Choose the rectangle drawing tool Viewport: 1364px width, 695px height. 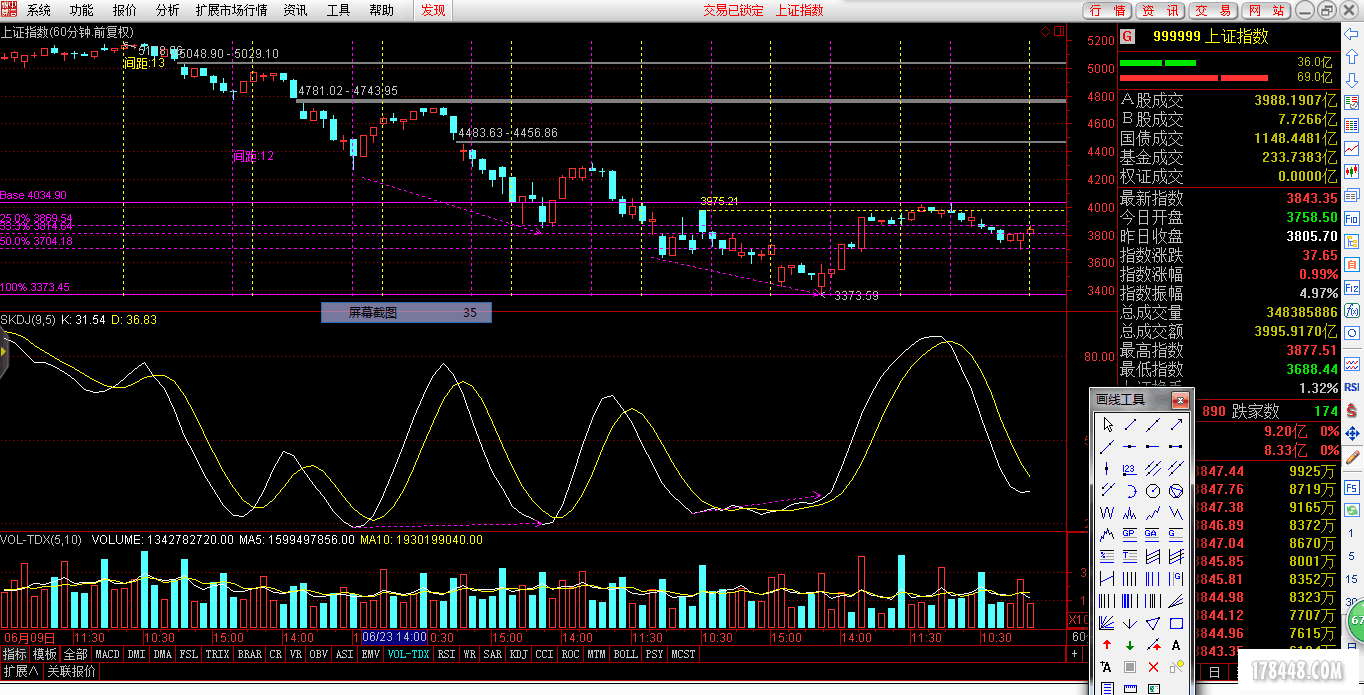click(x=1176, y=622)
